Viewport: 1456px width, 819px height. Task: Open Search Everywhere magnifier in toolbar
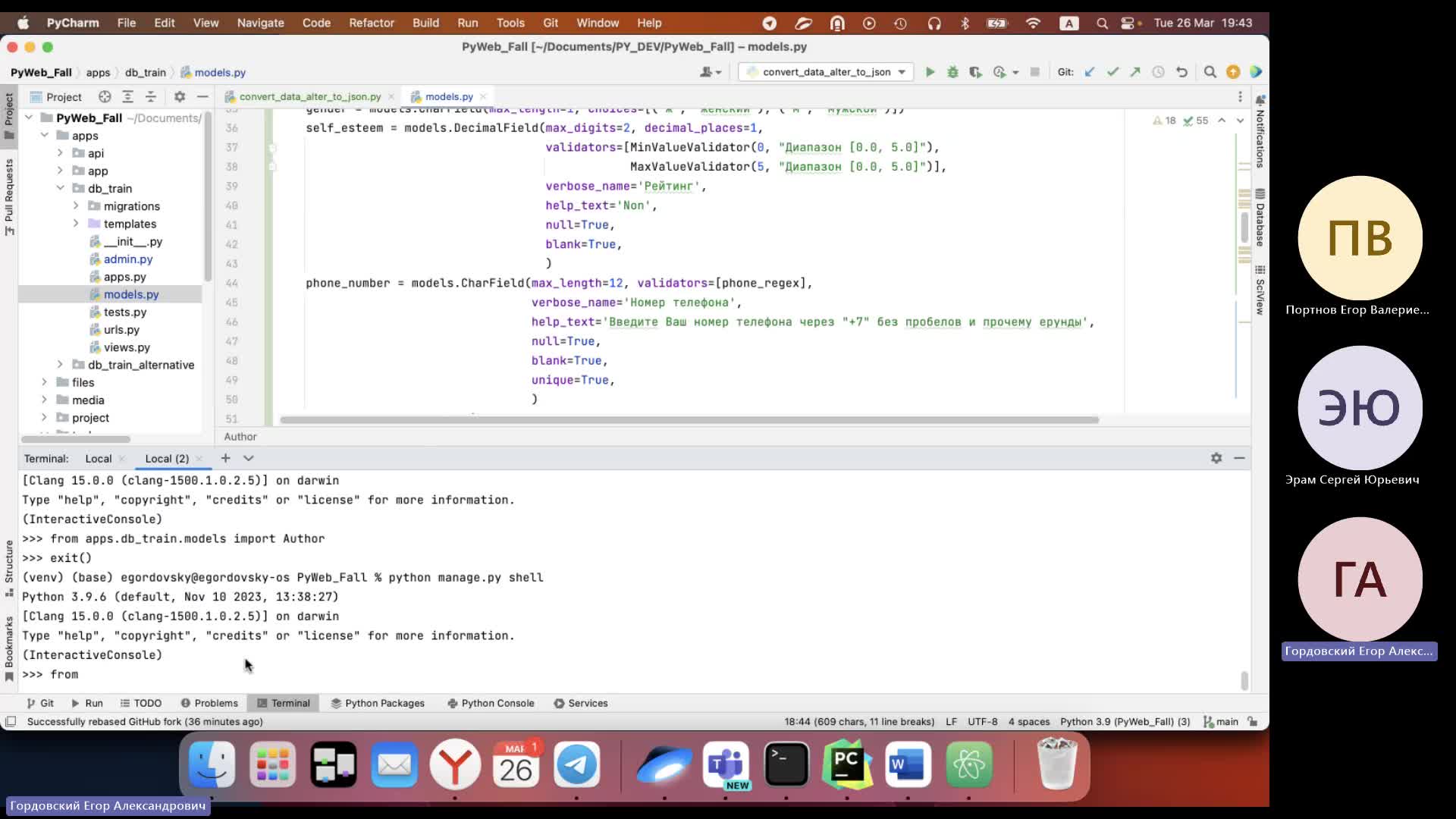coord(1210,72)
